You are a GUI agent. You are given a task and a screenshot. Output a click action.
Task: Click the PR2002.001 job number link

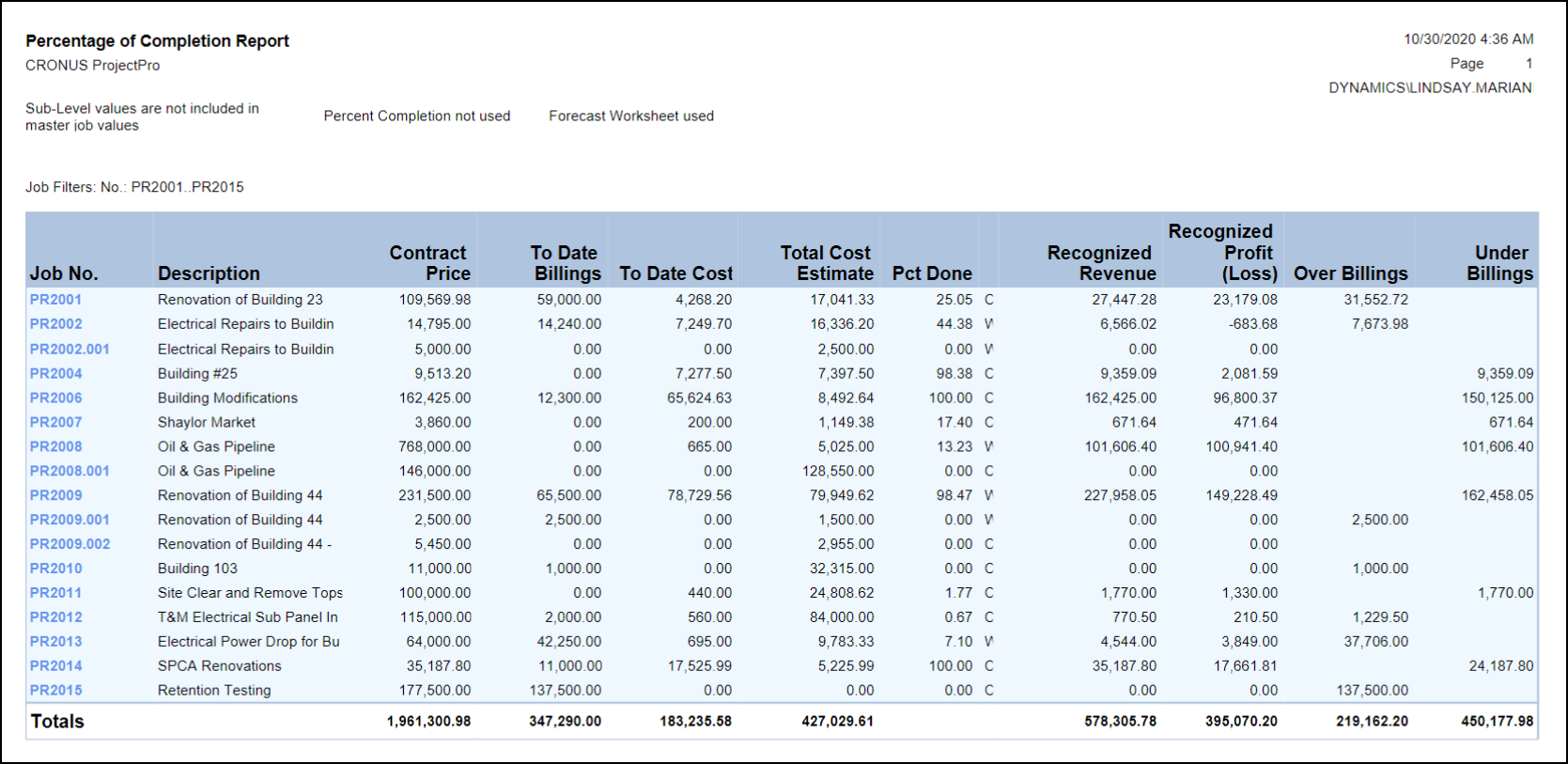click(70, 350)
